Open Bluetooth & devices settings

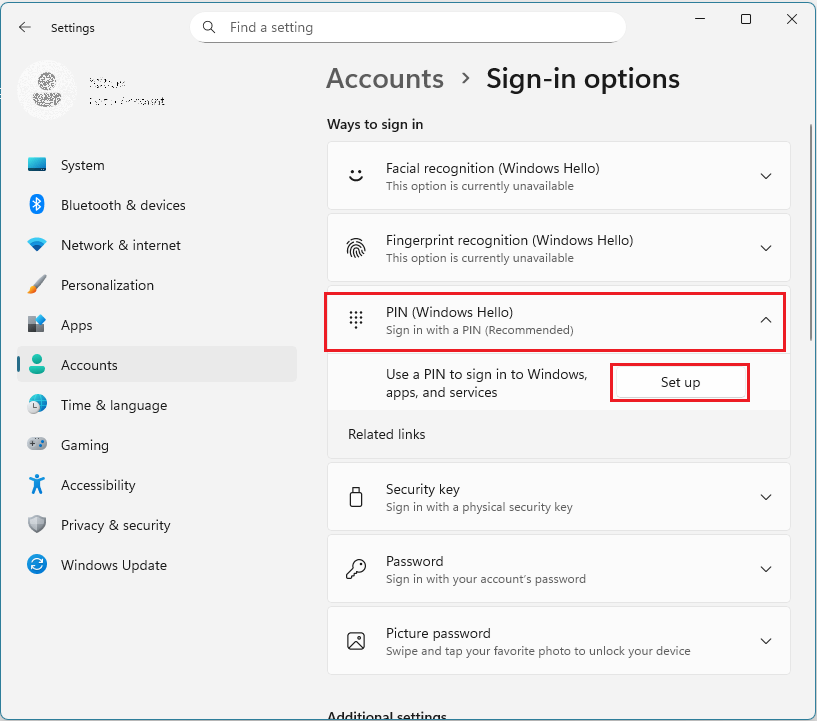pyautogui.click(x=123, y=205)
